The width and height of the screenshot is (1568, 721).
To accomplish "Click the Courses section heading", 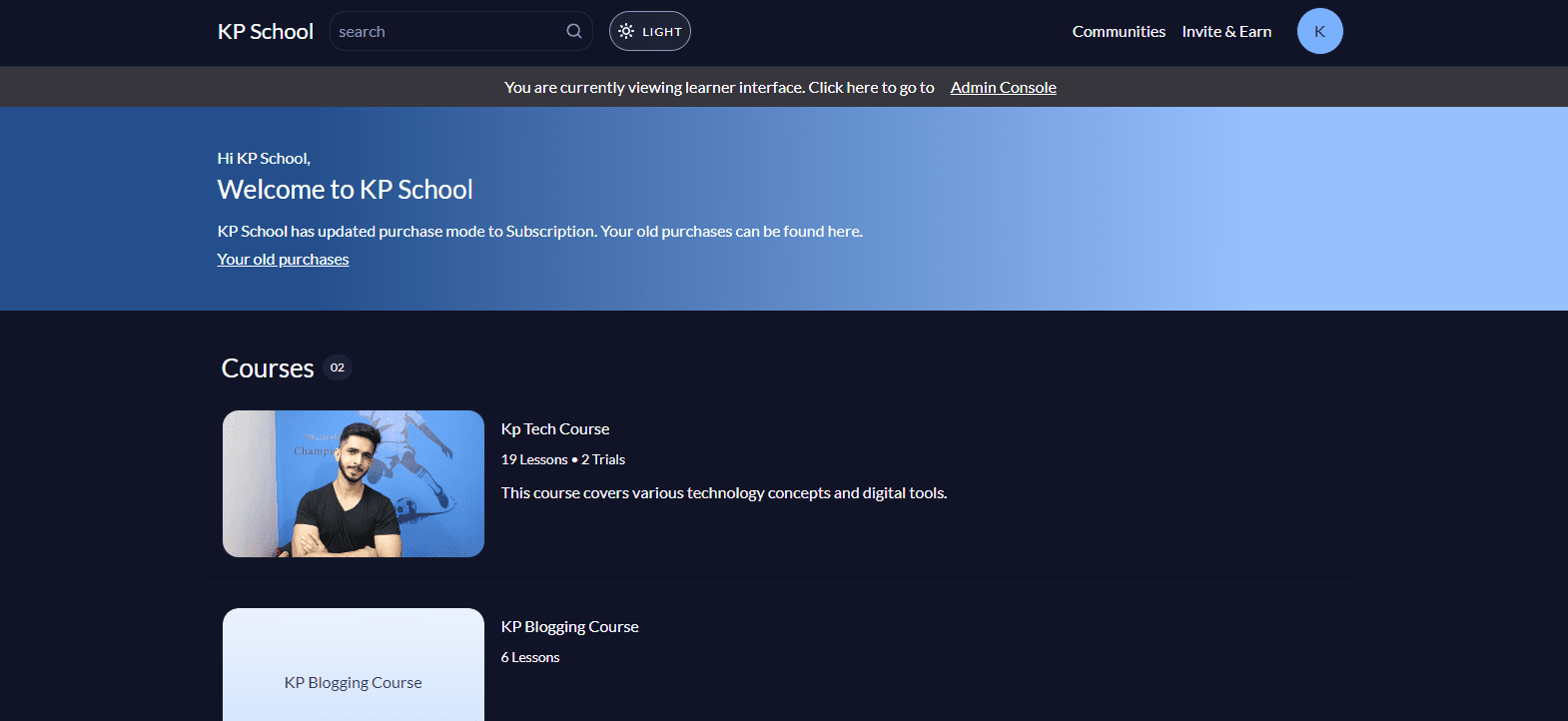I will tap(268, 368).
